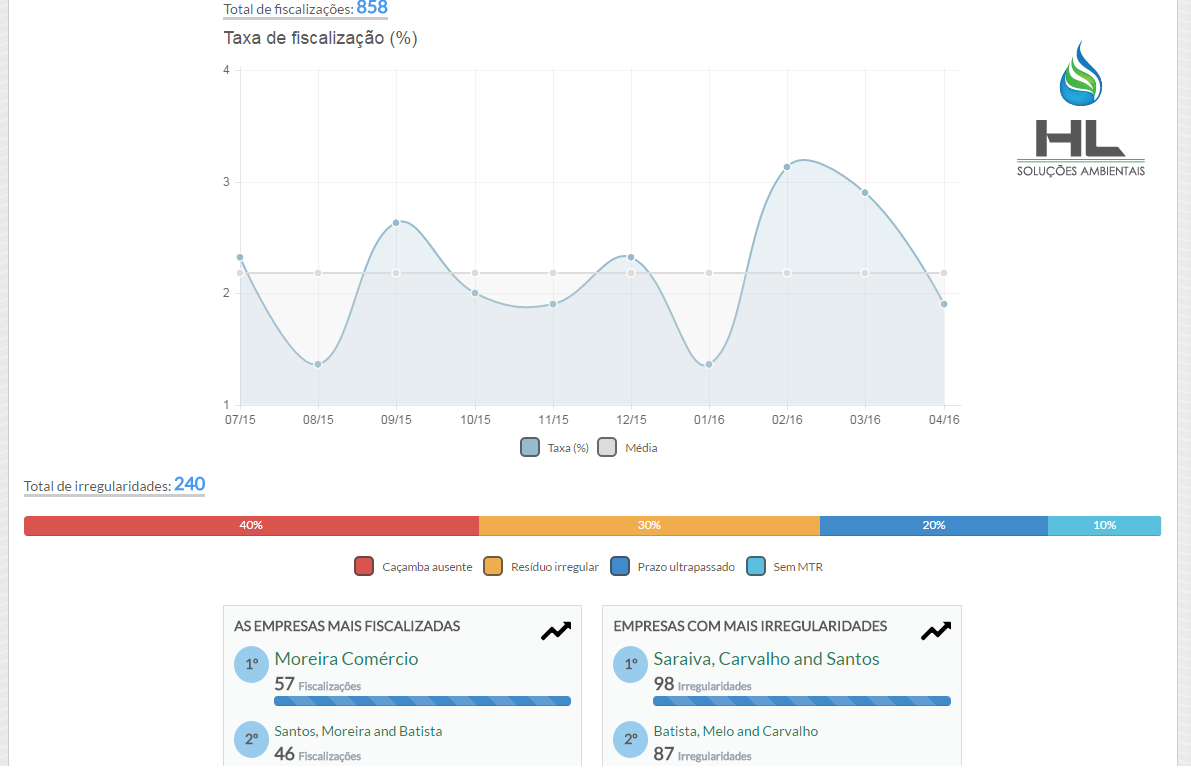The image size is (1191, 771).
Task: Click the orange 30% bar segment
Action: click(649, 526)
